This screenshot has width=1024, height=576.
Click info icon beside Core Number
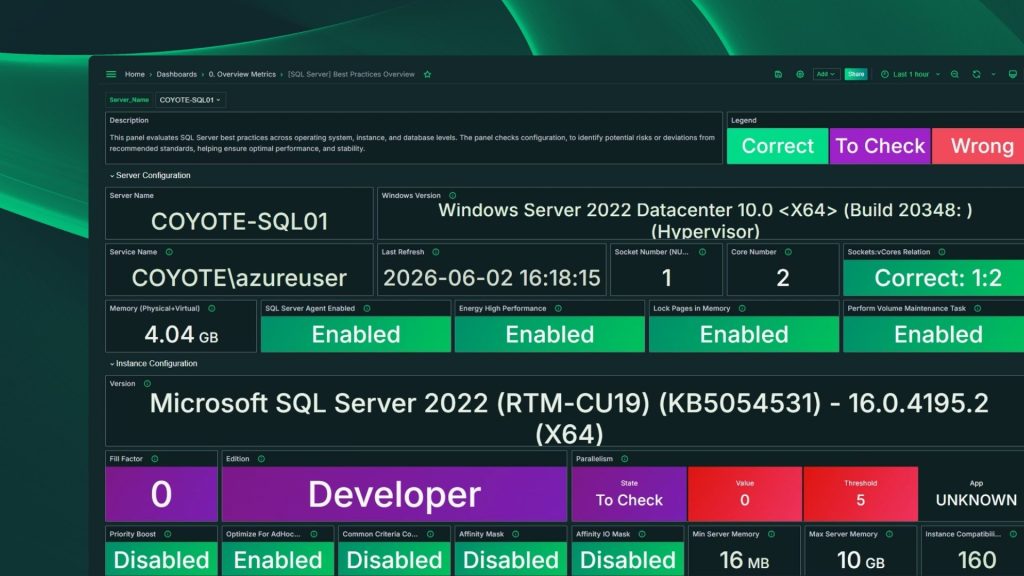click(788, 252)
